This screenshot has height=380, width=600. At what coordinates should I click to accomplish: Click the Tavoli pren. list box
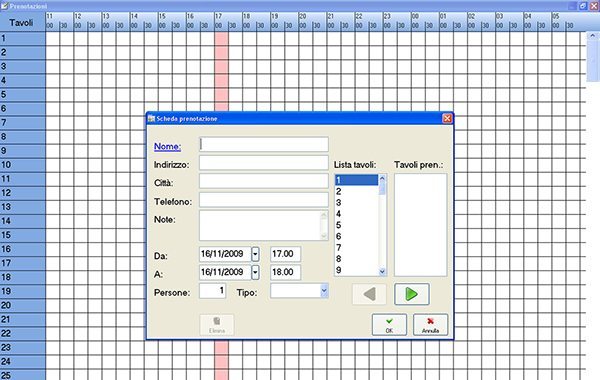421,225
